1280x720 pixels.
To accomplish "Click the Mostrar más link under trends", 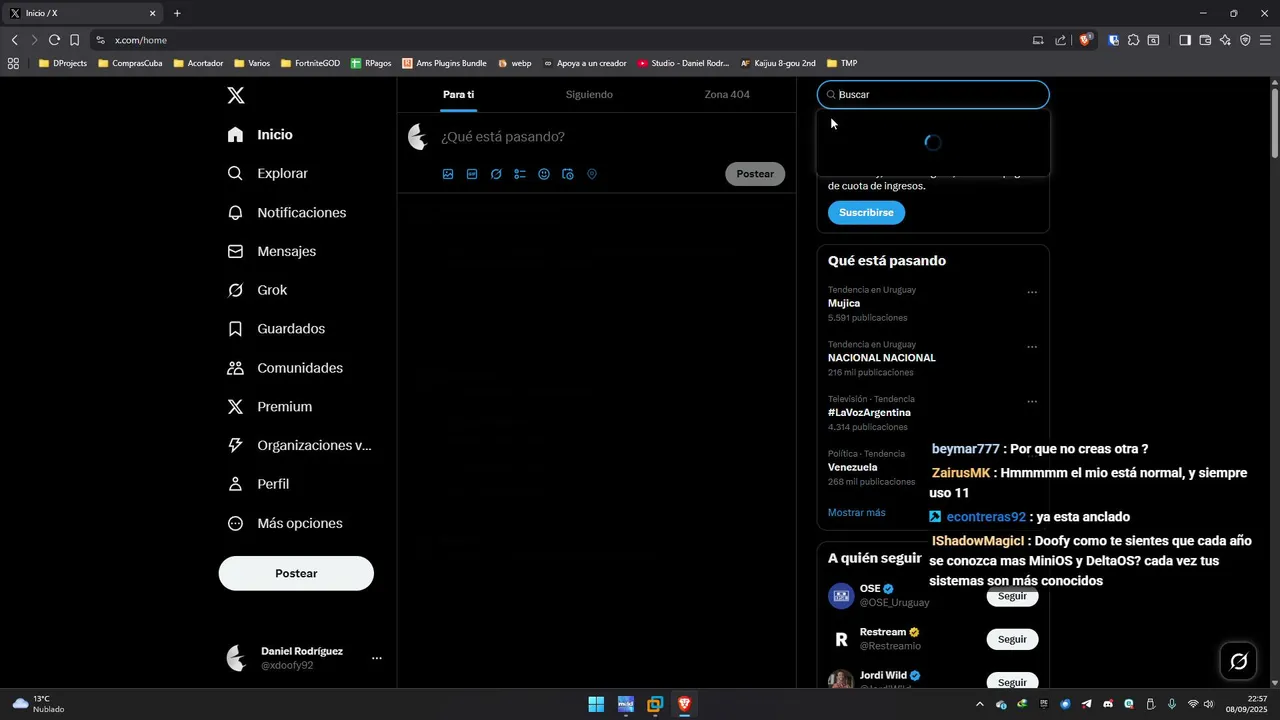I will 857,512.
